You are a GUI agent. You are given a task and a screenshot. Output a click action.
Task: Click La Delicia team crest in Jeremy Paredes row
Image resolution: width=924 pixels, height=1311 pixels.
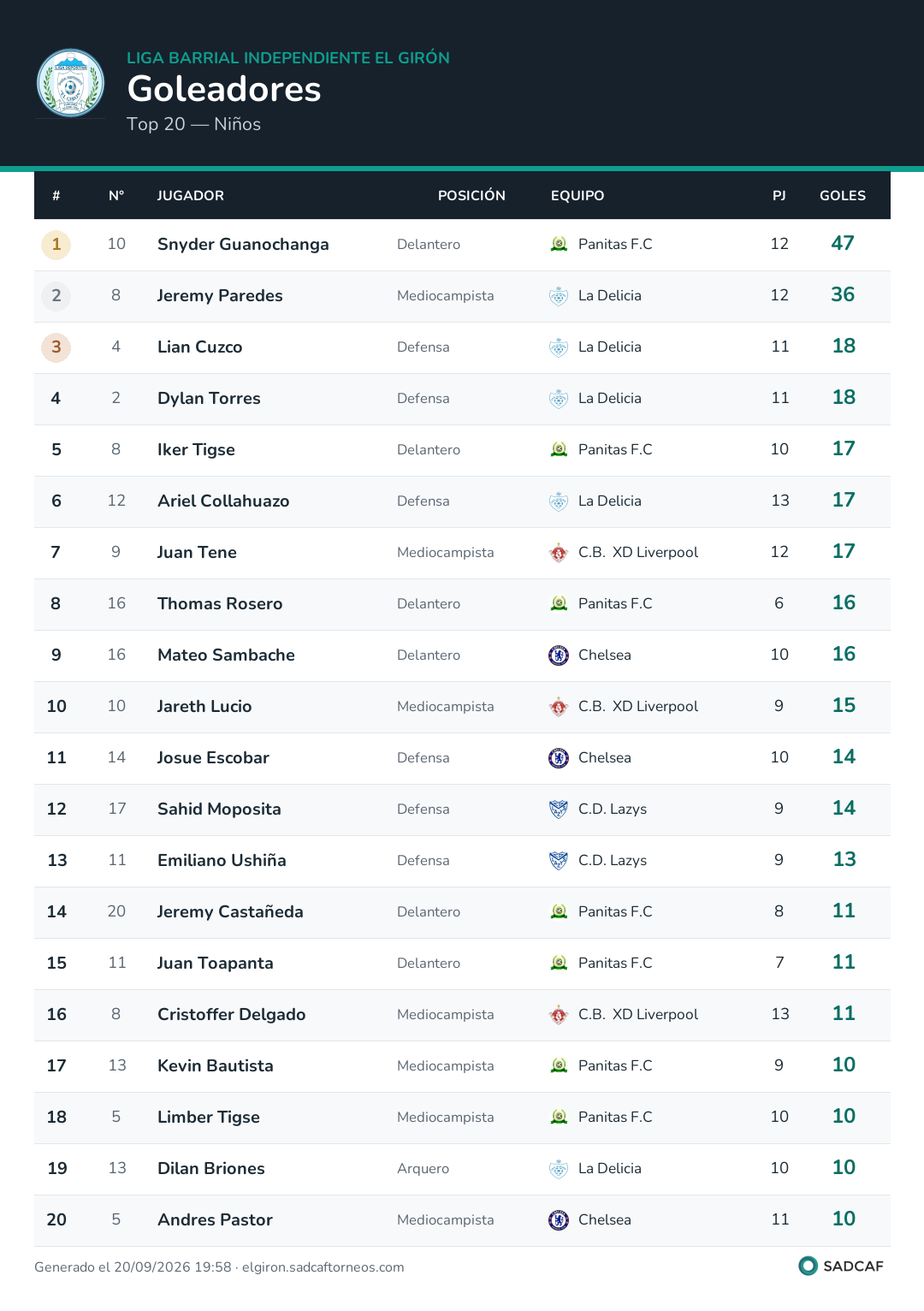pos(559,295)
